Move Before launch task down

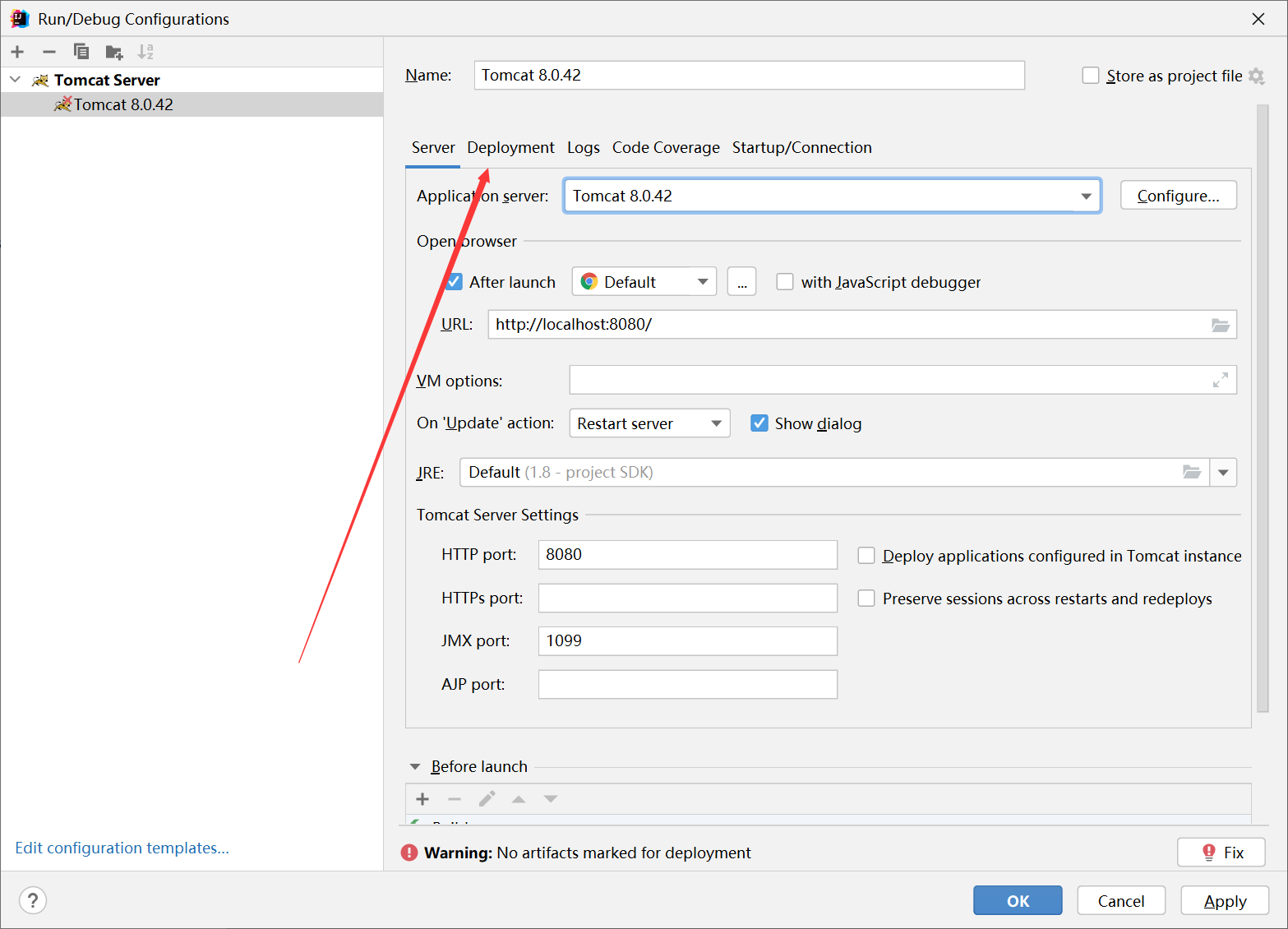click(551, 799)
